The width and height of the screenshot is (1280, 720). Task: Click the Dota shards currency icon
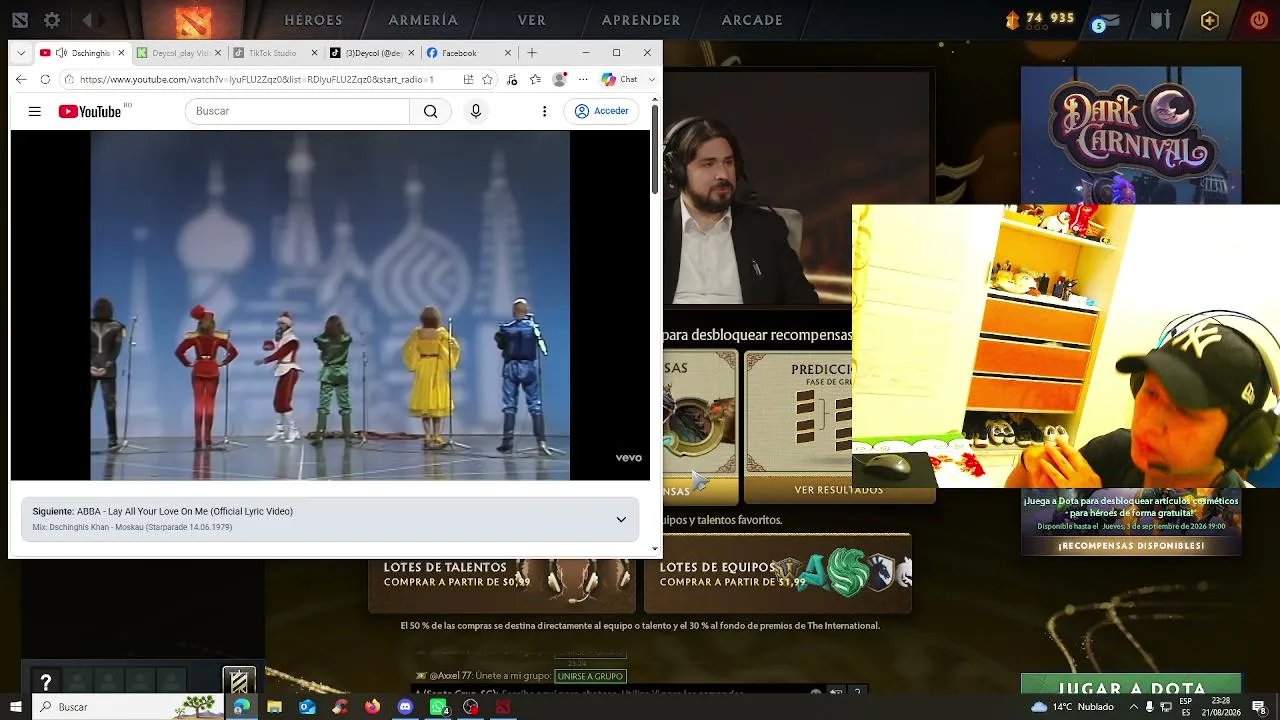coord(1012,19)
